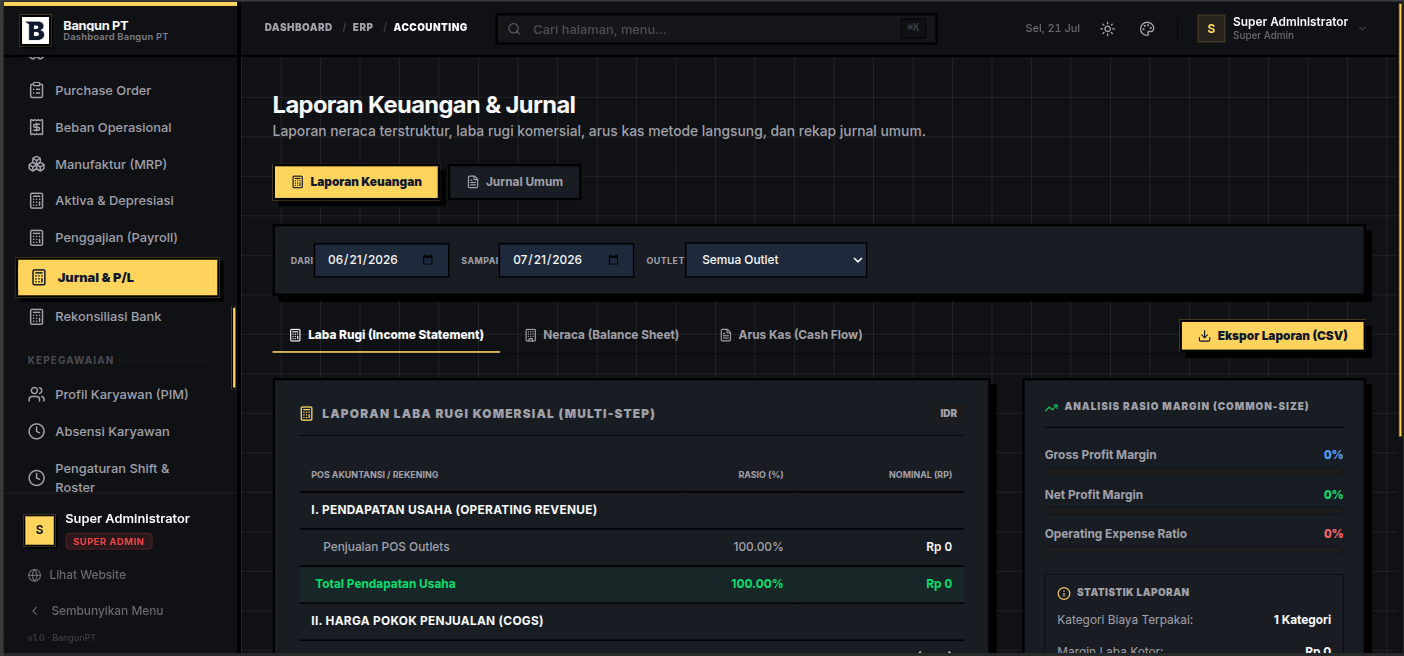
Task: Click the Sampai date input field
Action: [566, 260]
